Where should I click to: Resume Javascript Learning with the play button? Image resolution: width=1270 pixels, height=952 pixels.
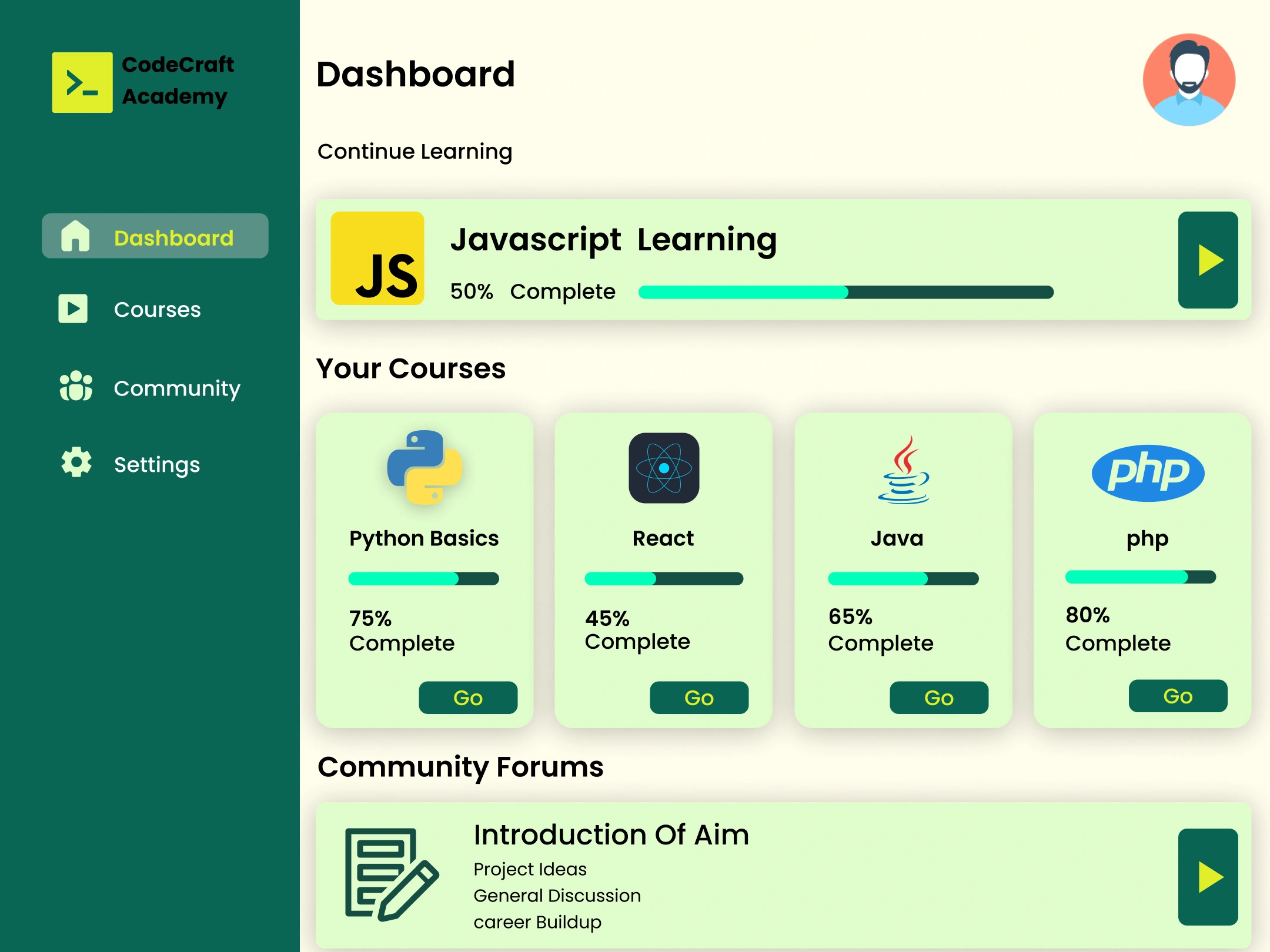(1208, 260)
